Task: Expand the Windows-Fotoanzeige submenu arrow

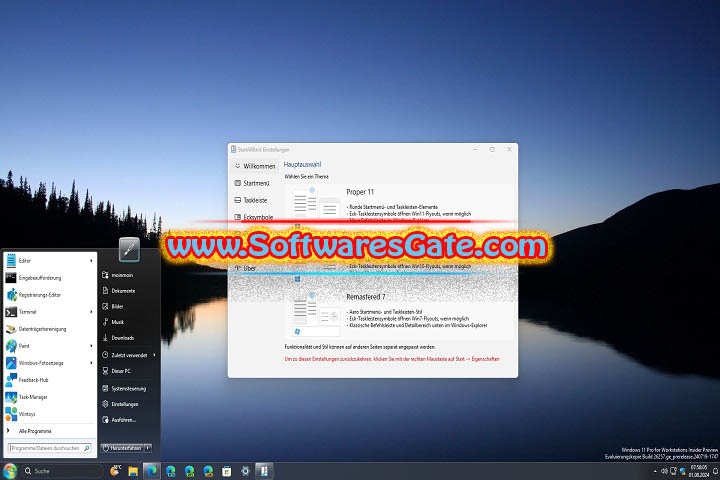Action: [x=91, y=362]
